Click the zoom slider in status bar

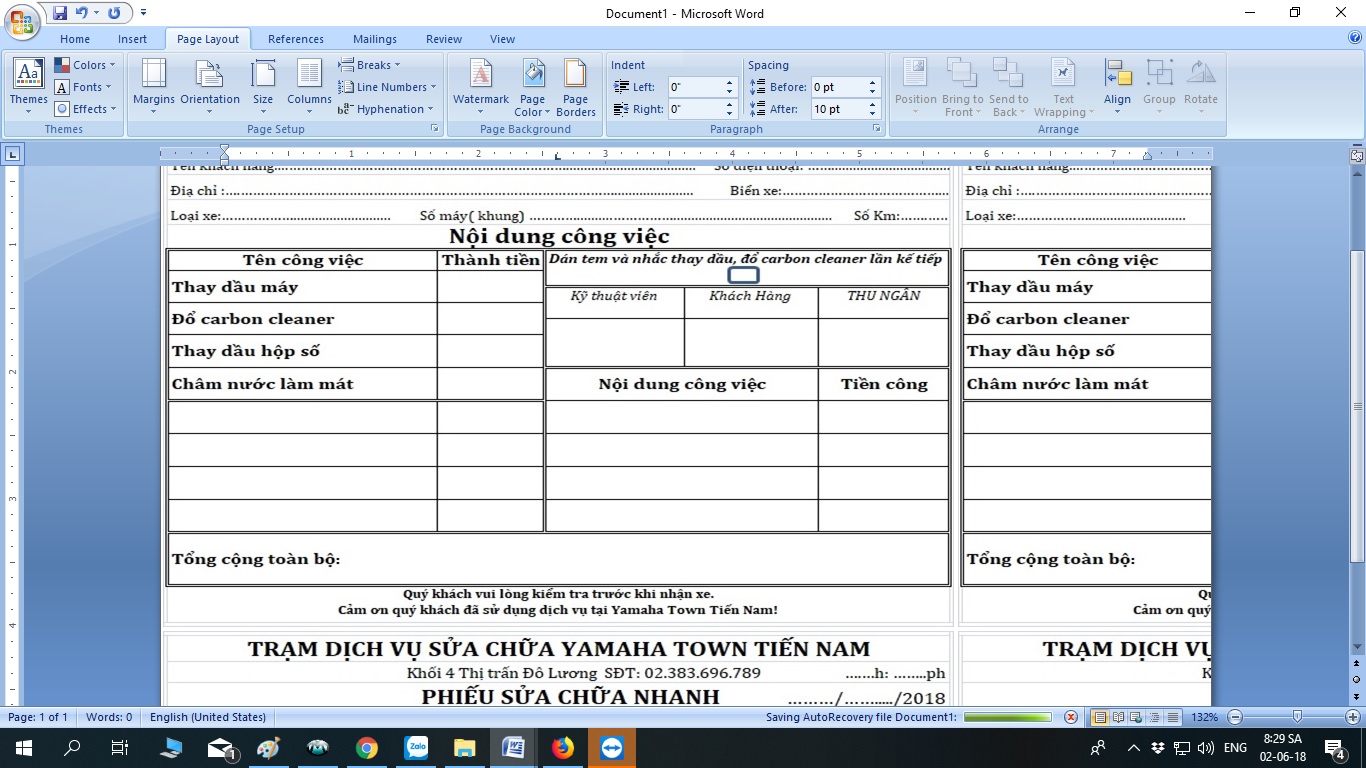[x=1297, y=717]
